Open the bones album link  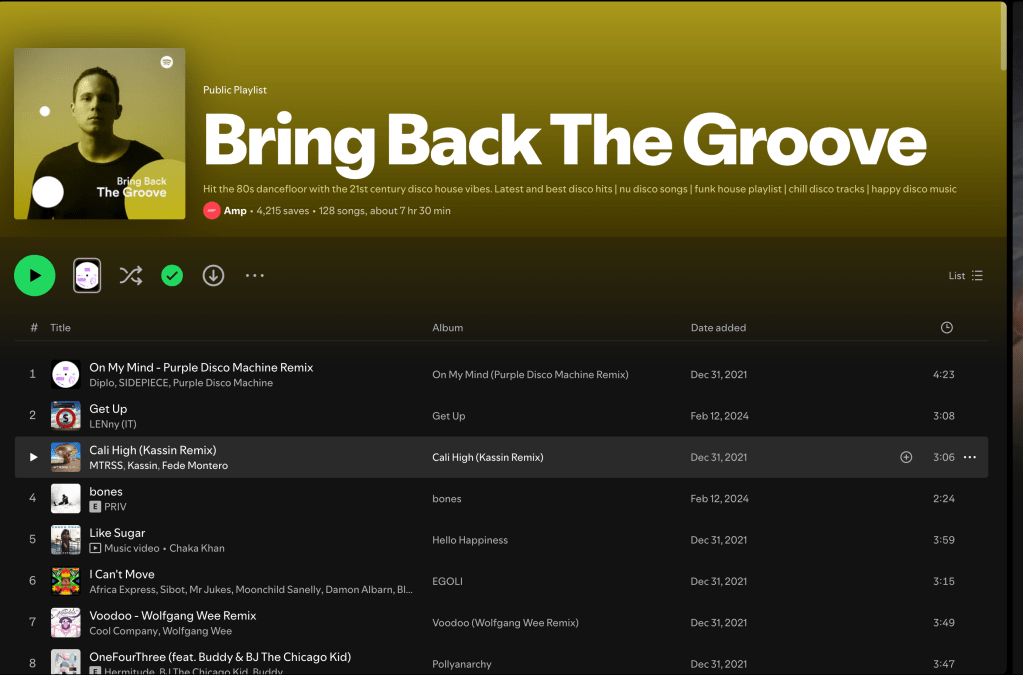point(446,499)
